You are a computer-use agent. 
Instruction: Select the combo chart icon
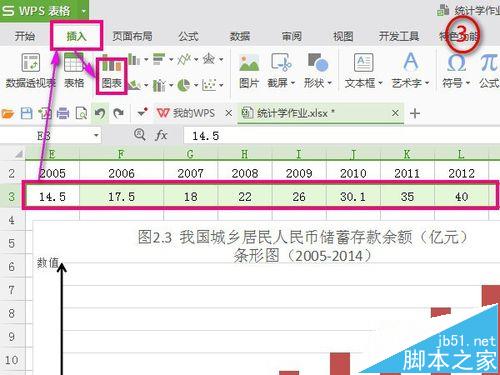(x=159, y=85)
